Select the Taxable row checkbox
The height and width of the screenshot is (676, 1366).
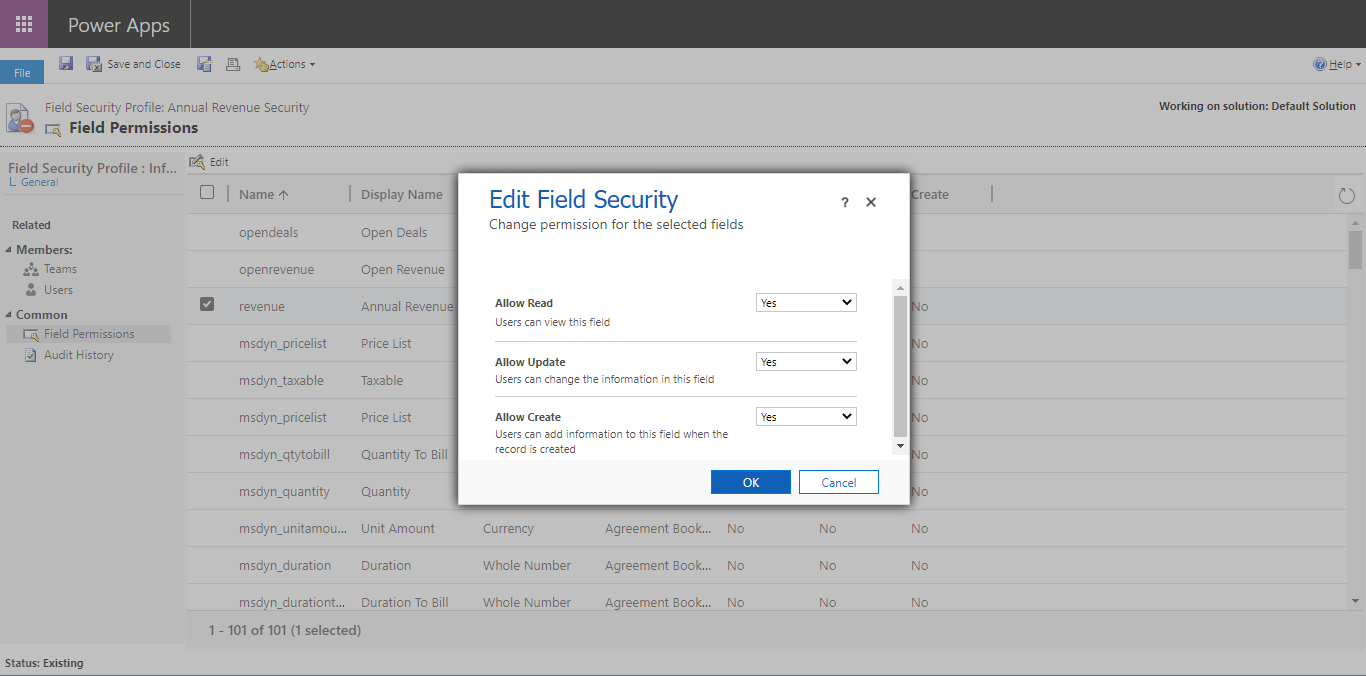[x=207, y=380]
